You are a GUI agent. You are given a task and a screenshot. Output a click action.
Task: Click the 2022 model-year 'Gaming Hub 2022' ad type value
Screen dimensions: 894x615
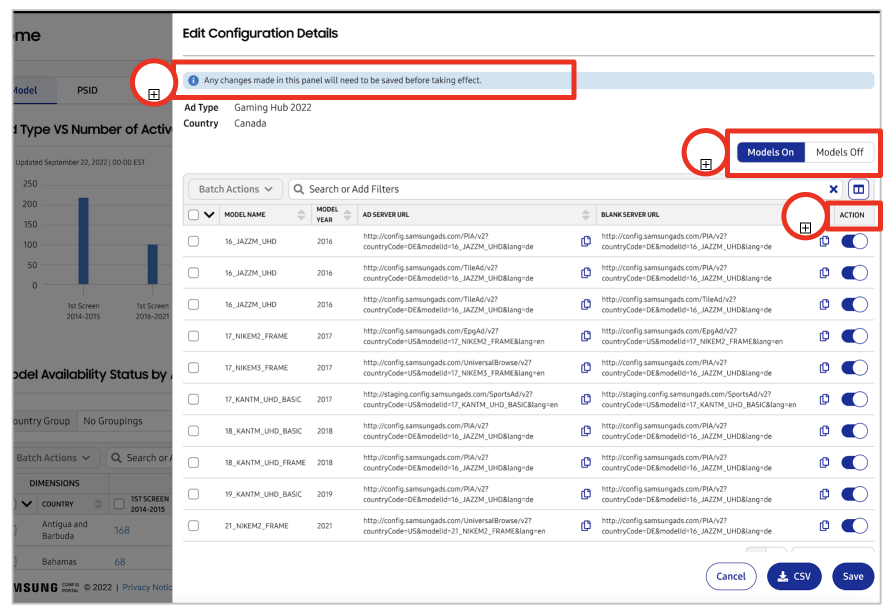(x=273, y=107)
